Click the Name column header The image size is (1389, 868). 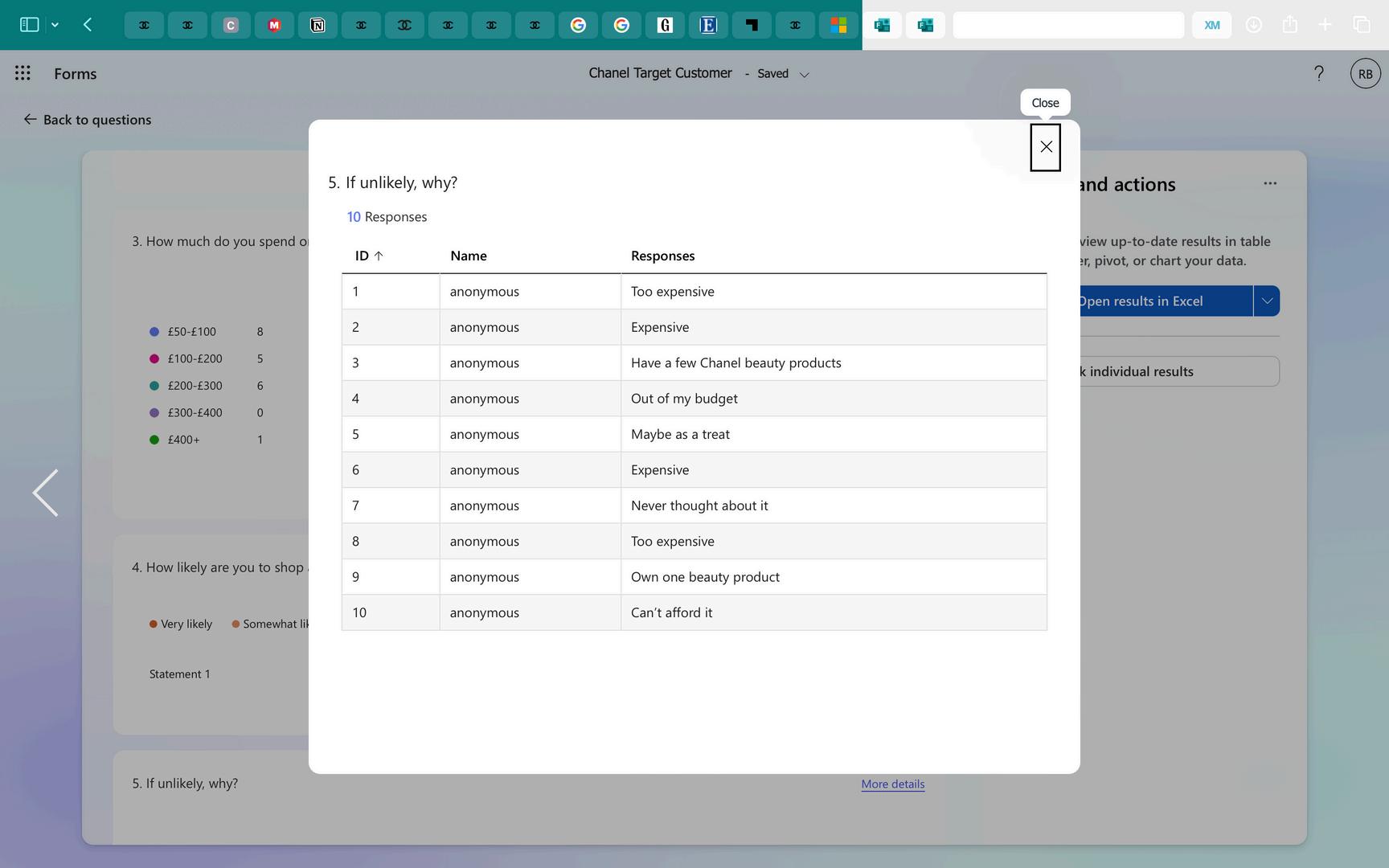pos(469,256)
